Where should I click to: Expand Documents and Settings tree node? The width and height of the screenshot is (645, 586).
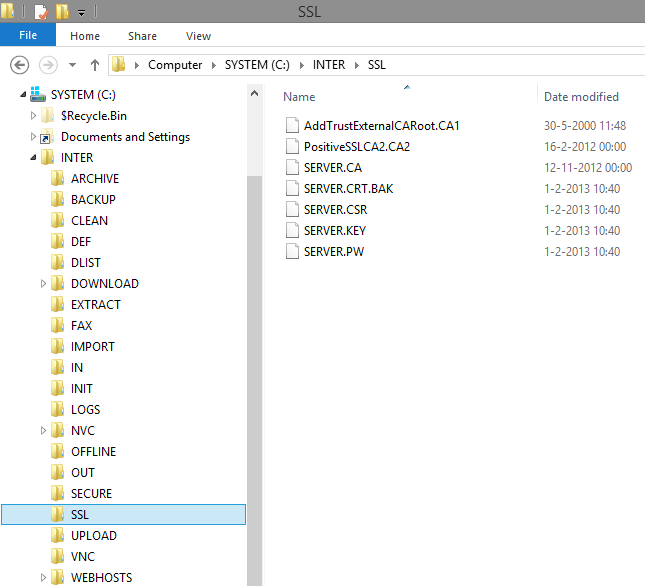click(33, 137)
